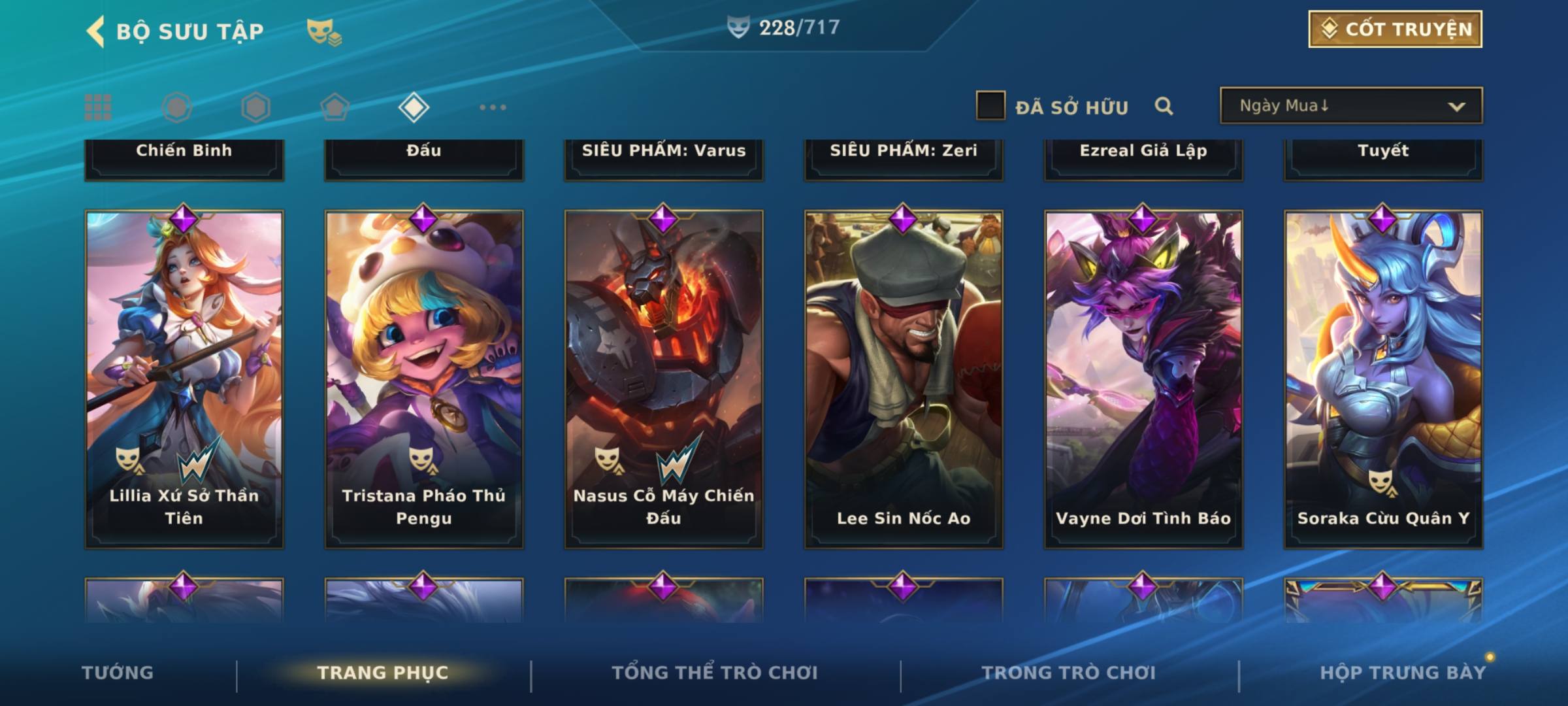Toggle the Đã Sở Hữu checkbox

click(x=990, y=106)
